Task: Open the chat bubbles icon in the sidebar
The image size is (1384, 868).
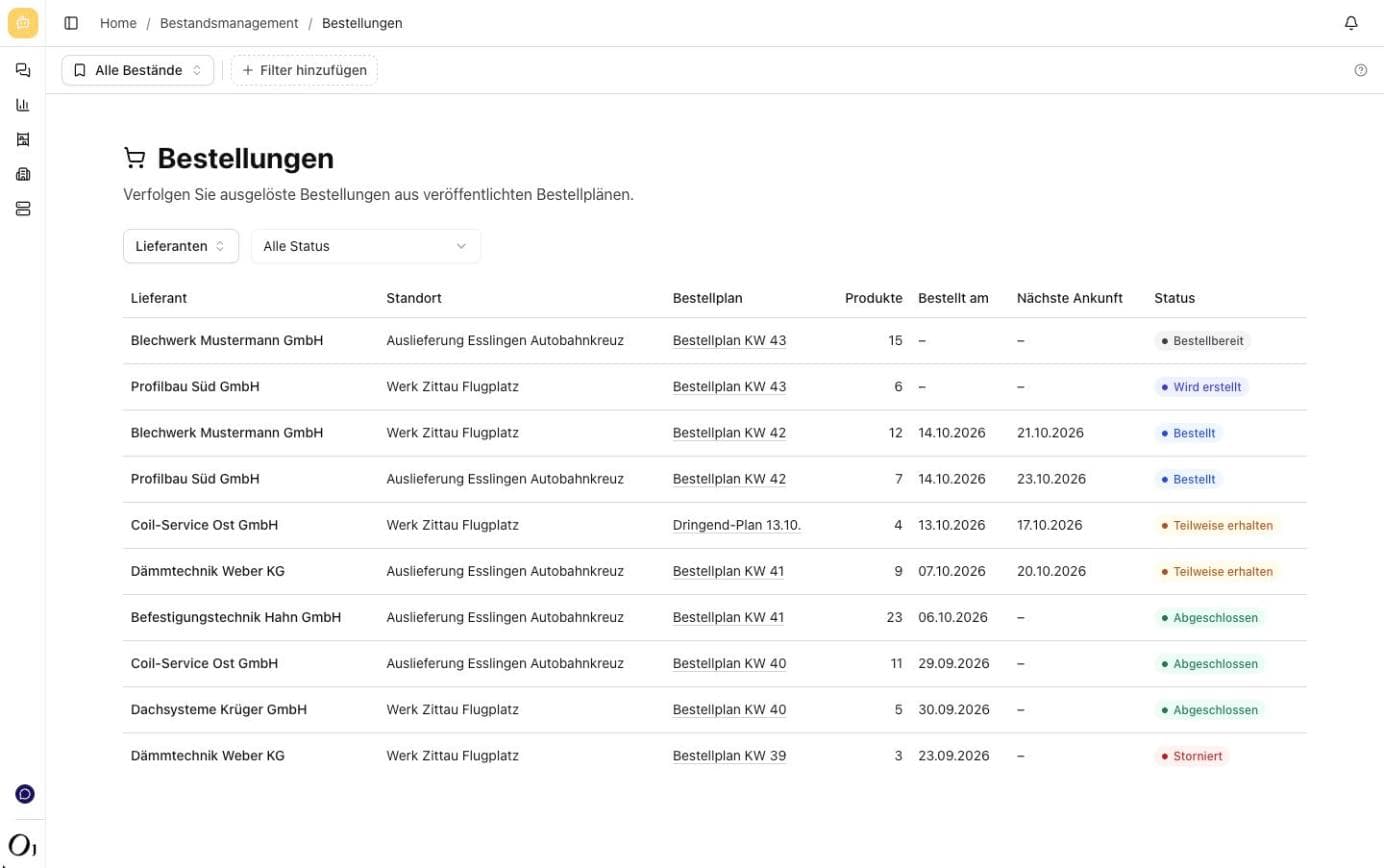Action: pos(23,70)
